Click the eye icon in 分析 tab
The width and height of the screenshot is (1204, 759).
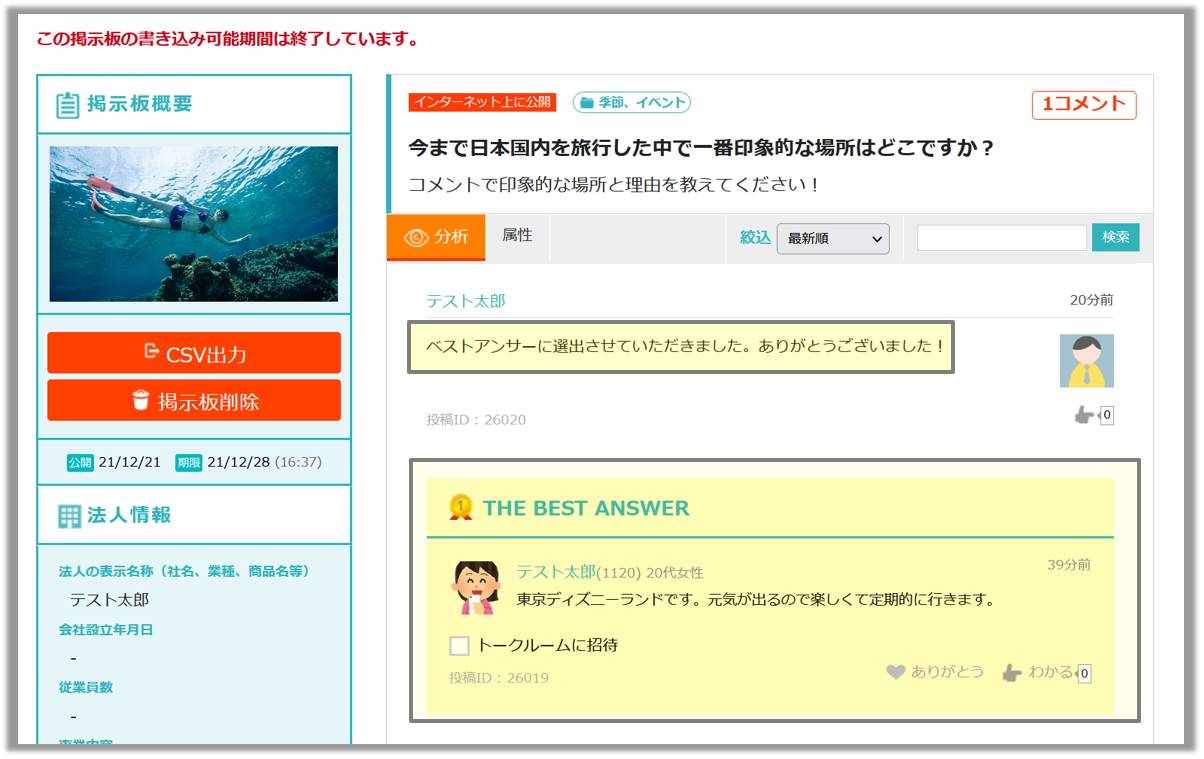[416, 238]
